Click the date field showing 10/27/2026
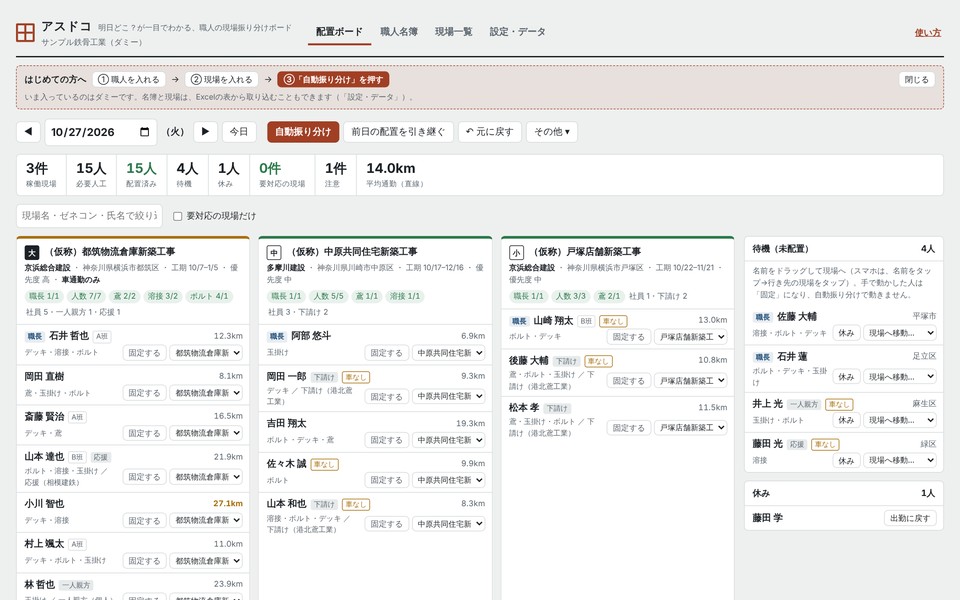The height and width of the screenshot is (600, 960). (x=100, y=132)
